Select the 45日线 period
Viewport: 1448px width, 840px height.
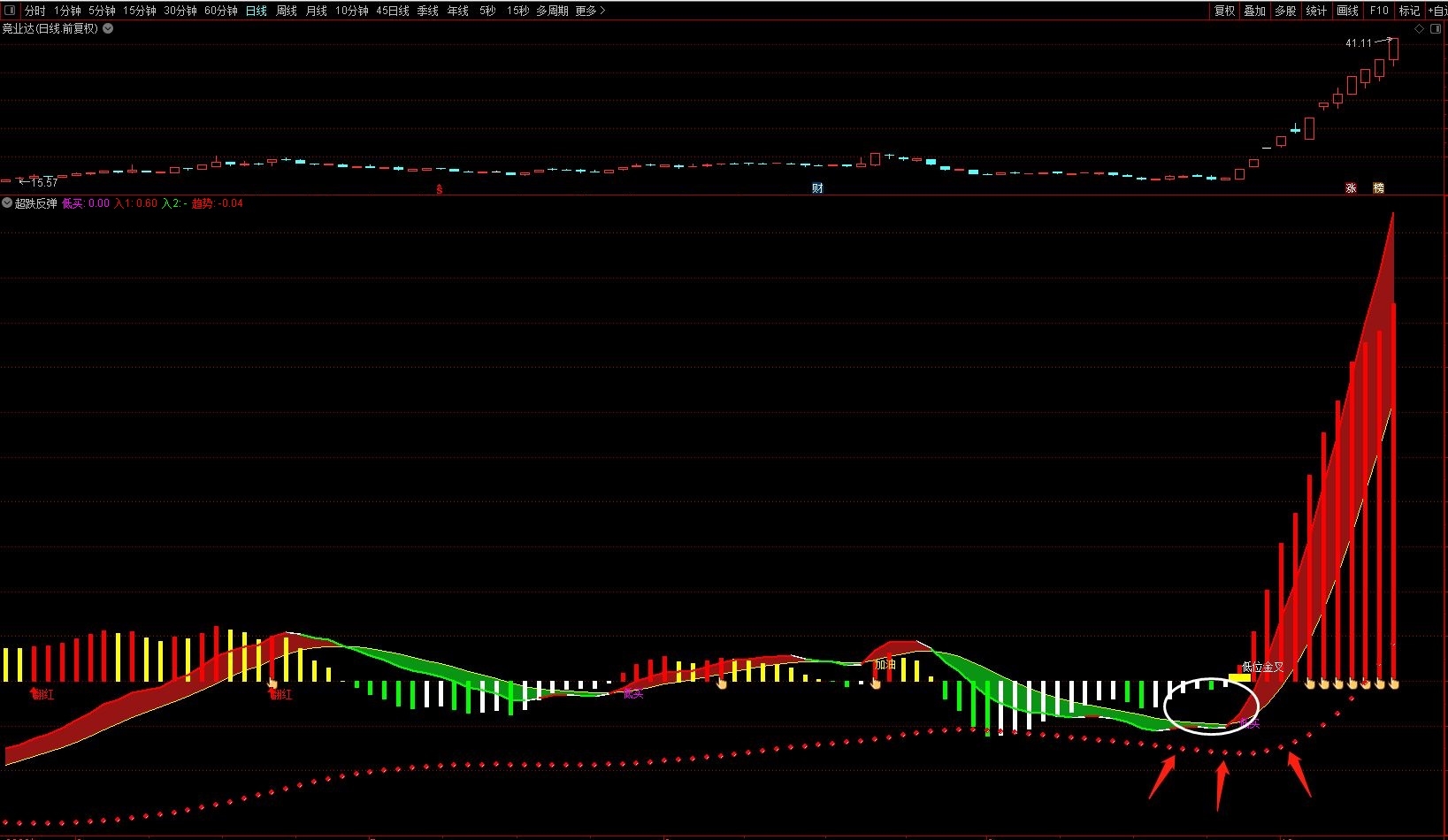pyautogui.click(x=393, y=11)
